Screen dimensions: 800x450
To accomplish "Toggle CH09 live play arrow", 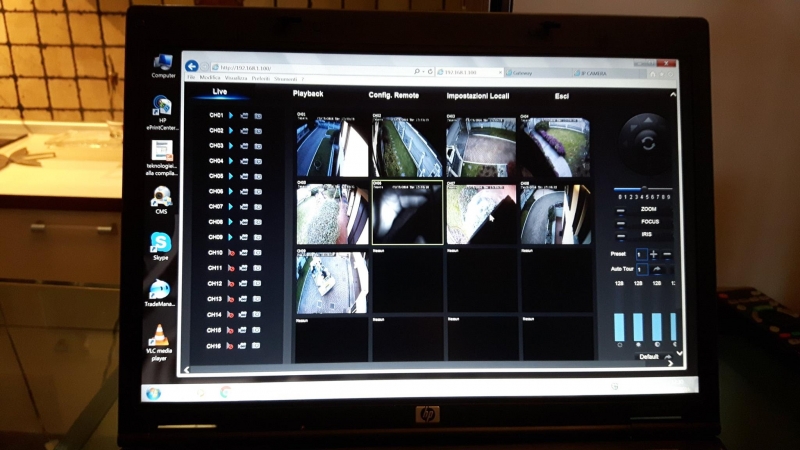I will pyautogui.click(x=231, y=237).
